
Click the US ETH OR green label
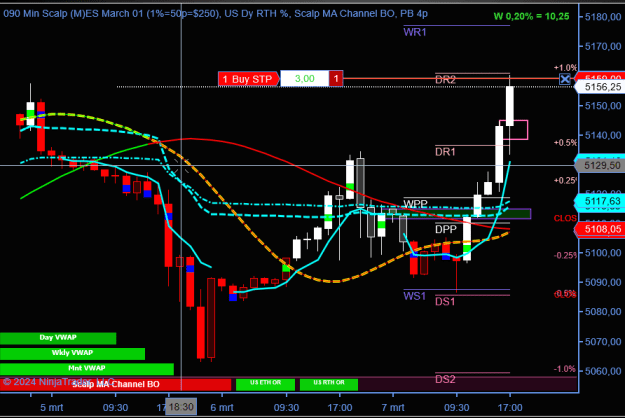click(x=265, y=384)
